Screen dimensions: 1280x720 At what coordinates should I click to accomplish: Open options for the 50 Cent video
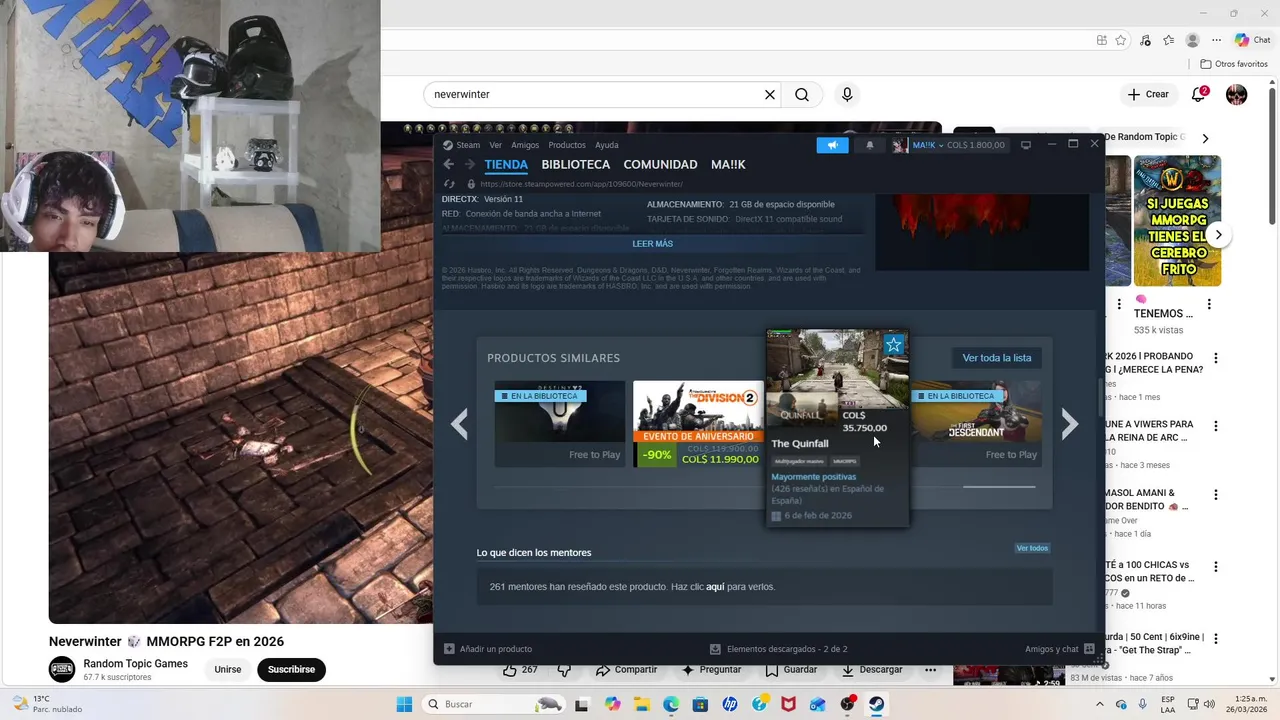pos(1216,638)
